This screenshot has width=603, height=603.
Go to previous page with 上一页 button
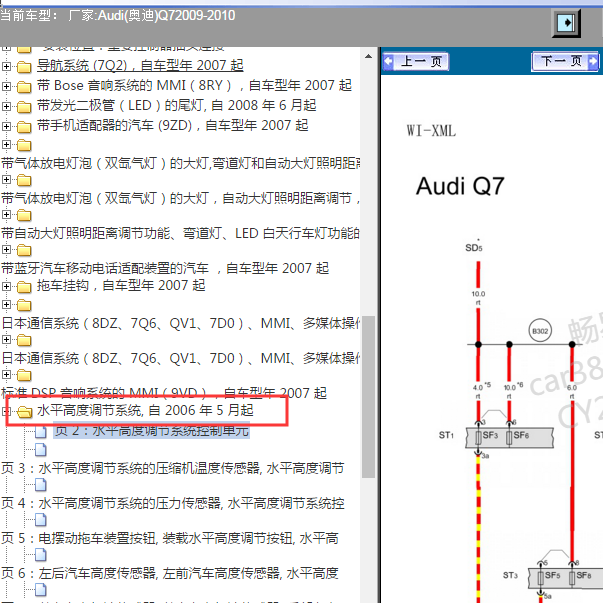point(416,61)
